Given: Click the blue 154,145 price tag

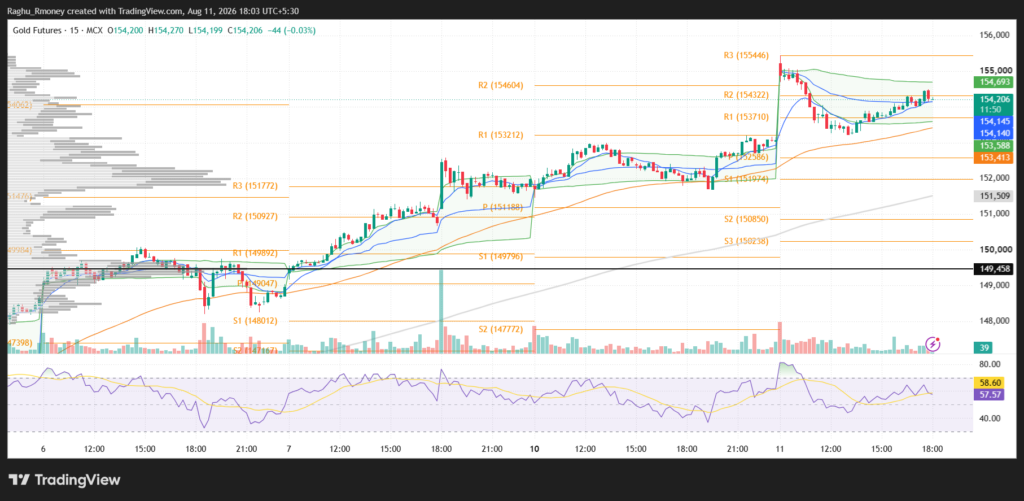Looking at the screenshot, I should (x=992, y=121).
